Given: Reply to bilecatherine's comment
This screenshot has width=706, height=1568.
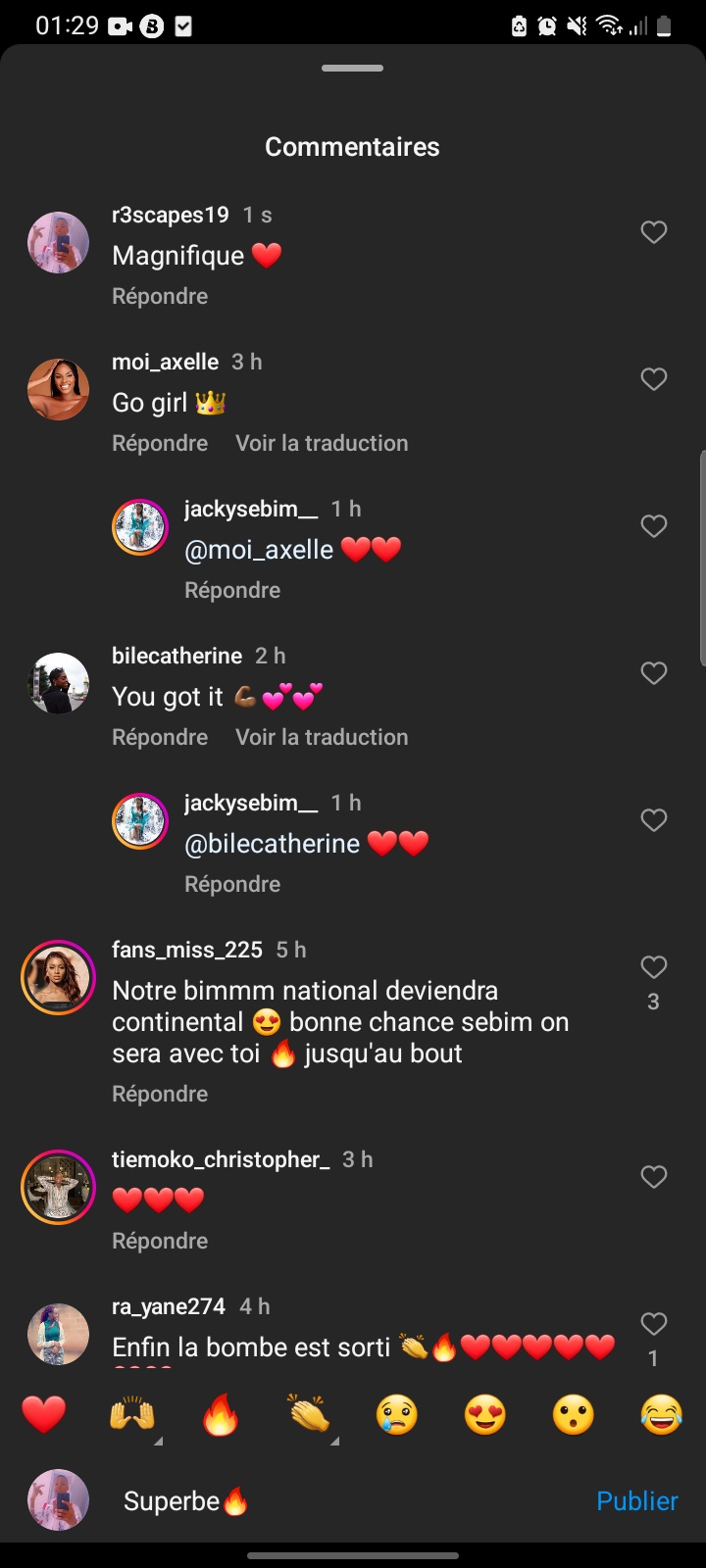Looking at the screenshot, I should [x=160, y=737].
